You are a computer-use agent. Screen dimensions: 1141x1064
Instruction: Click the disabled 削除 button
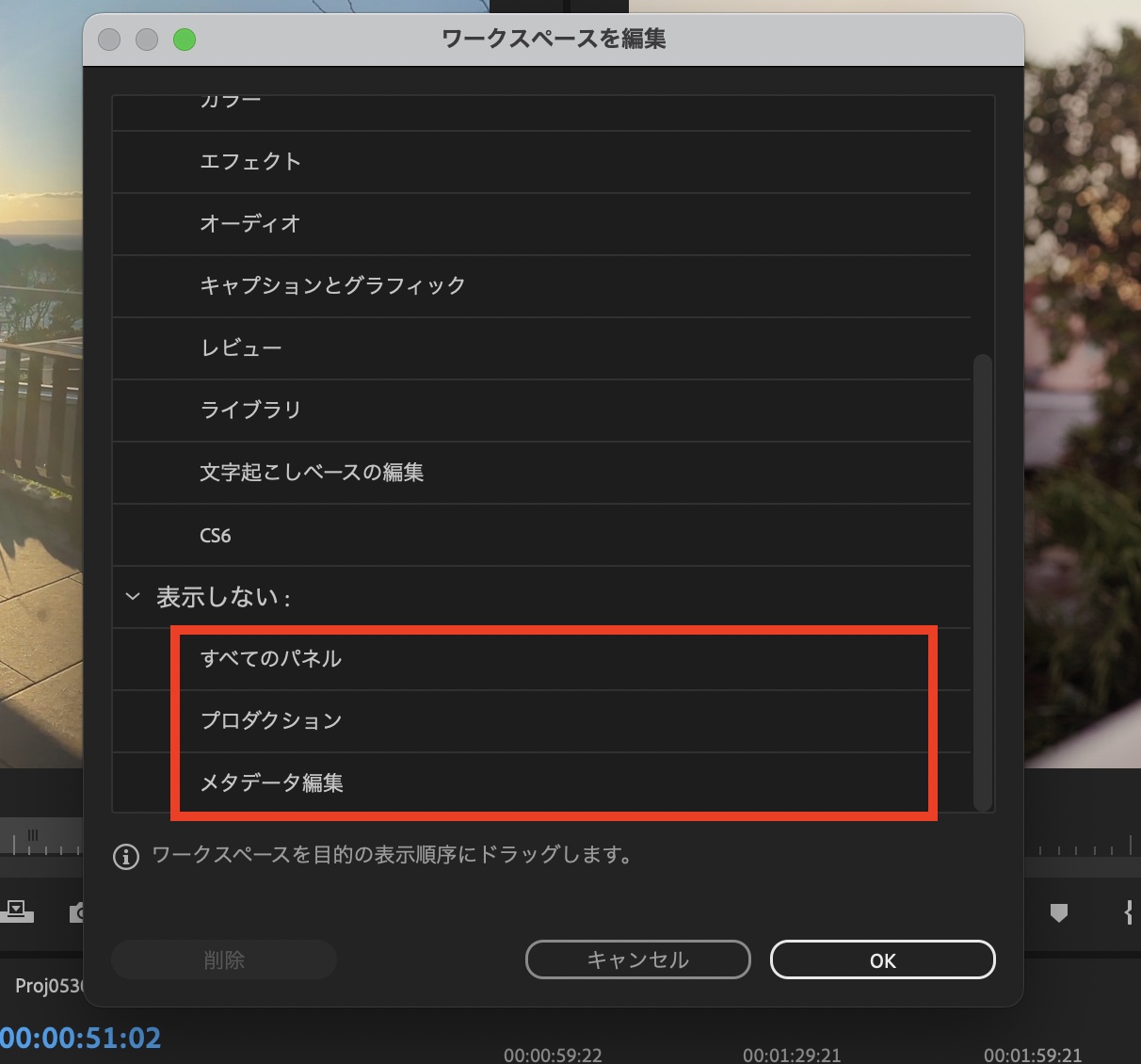tap(224, 959)
